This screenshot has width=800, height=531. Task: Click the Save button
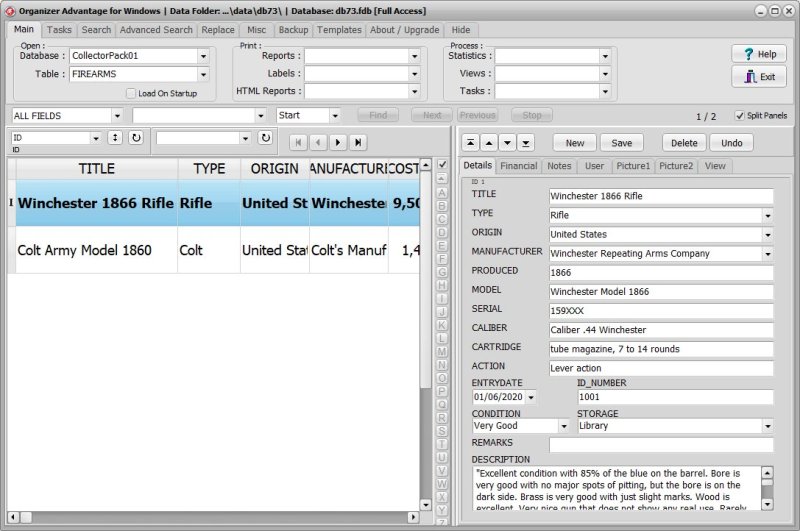point(621,143)
